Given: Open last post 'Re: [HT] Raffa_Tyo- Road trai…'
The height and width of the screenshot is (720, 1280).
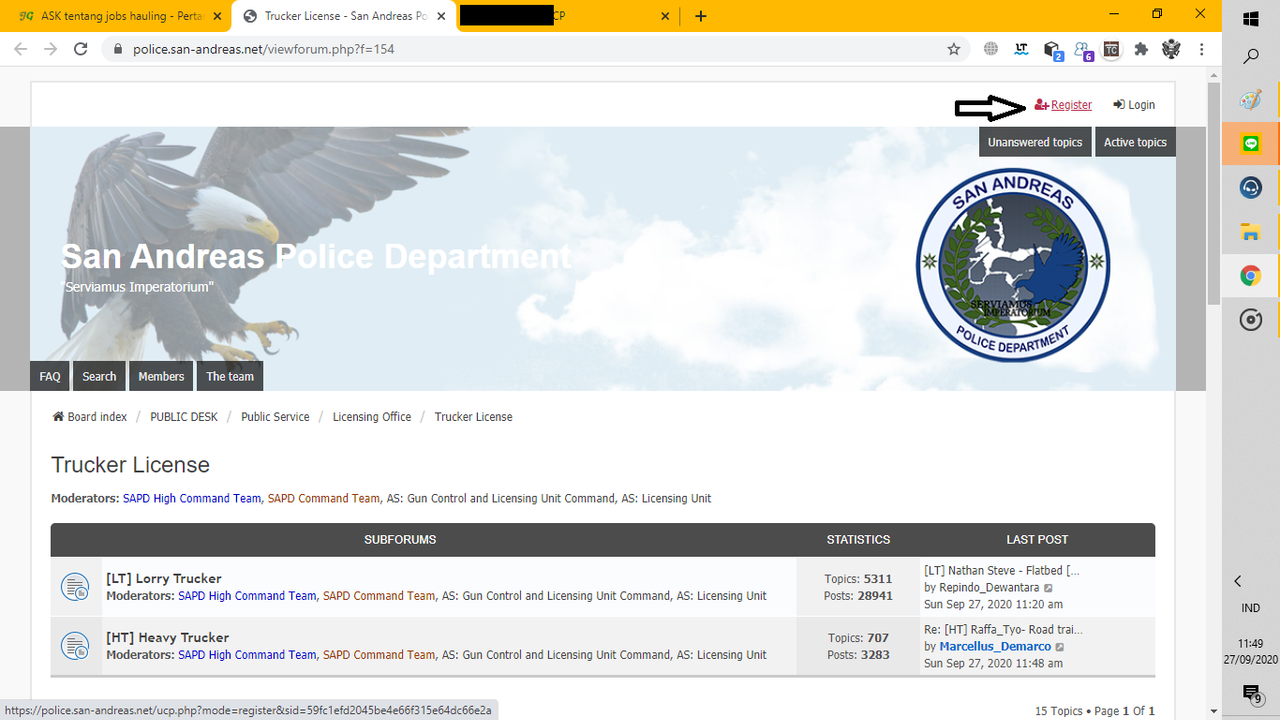Looking at the screenshot, I should click(1004, 630).
